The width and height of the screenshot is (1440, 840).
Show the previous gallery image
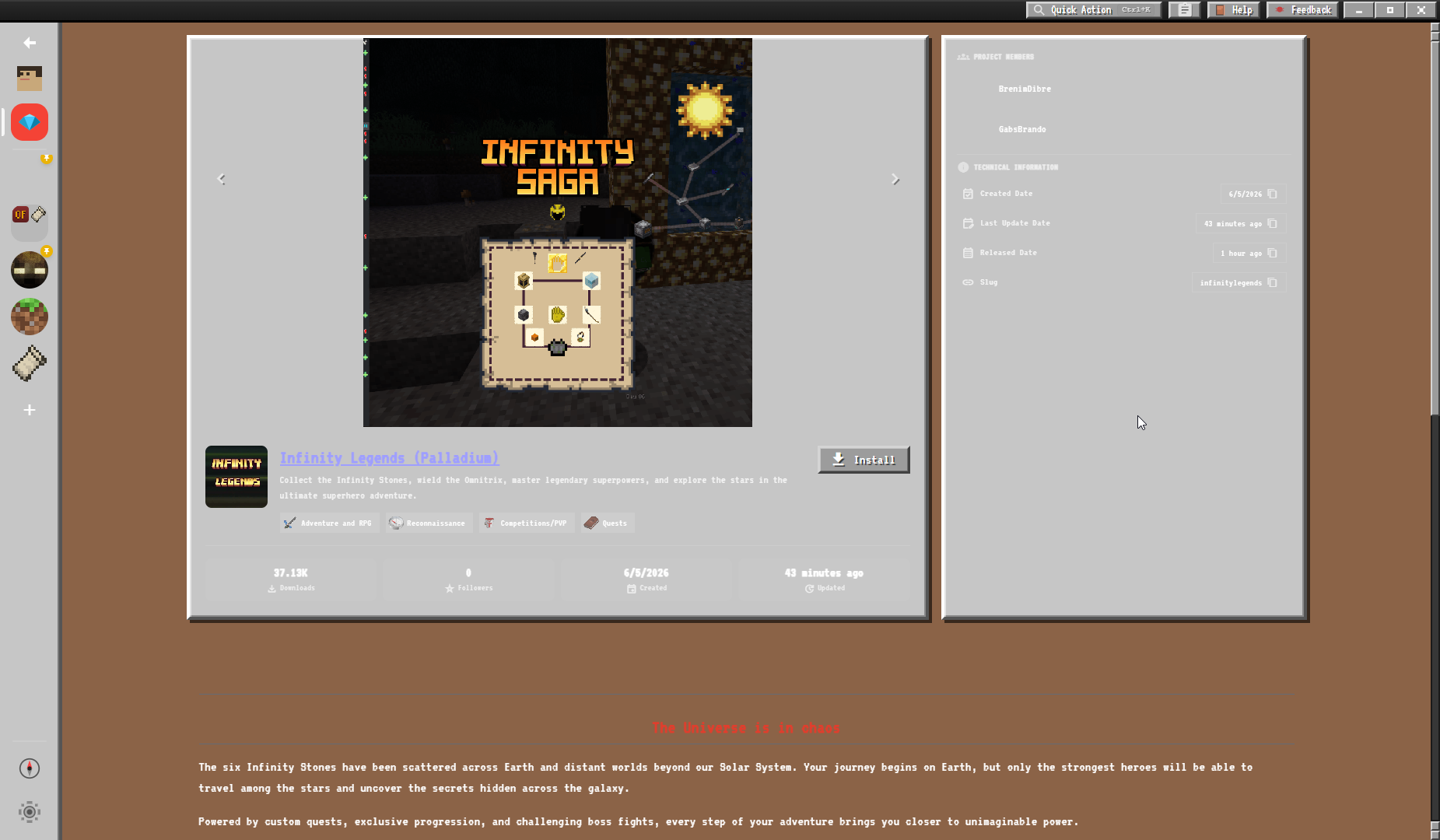[221, 179]
